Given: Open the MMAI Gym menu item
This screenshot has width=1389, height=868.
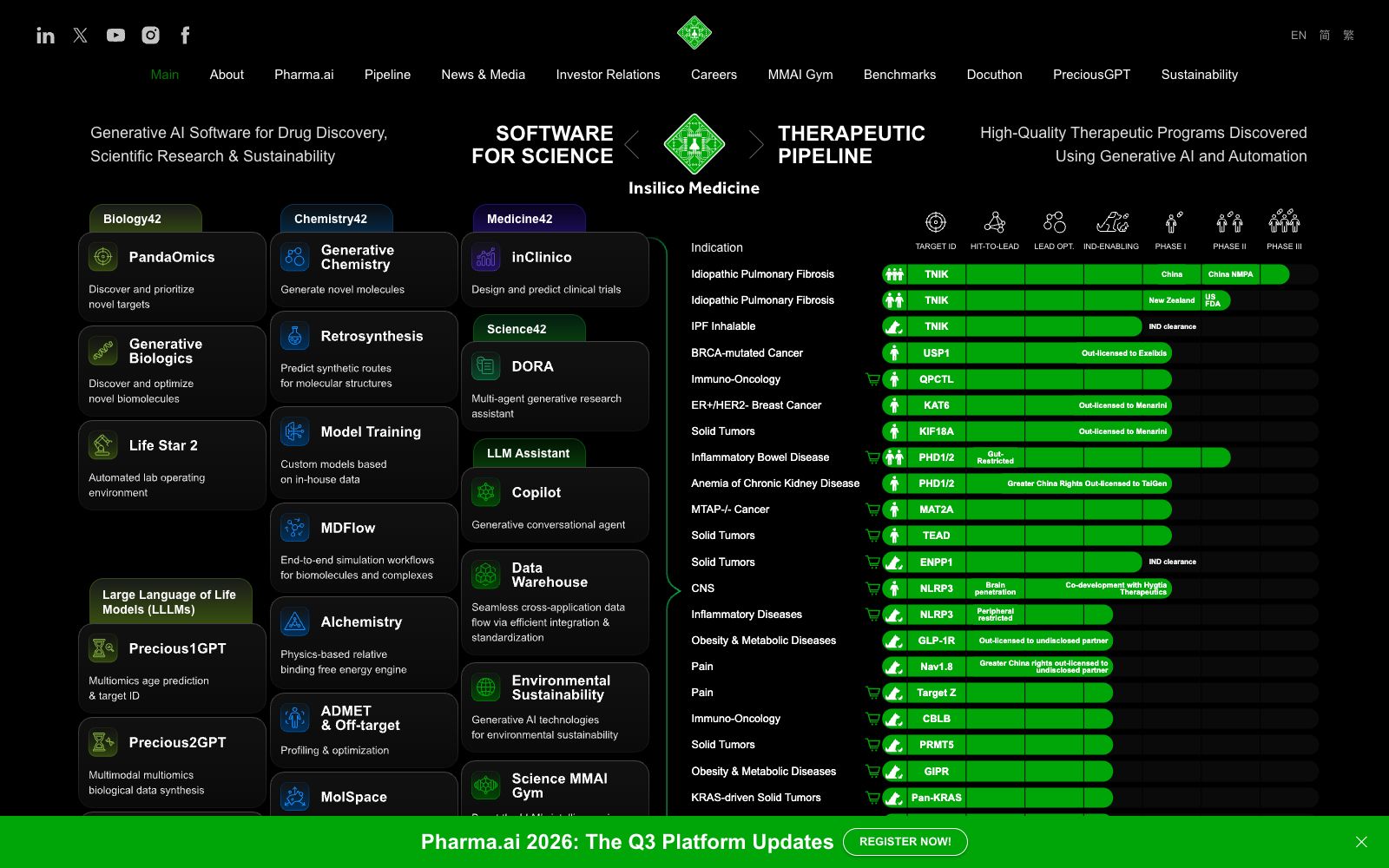Looking at the screenshot, I should coord(800,75).
